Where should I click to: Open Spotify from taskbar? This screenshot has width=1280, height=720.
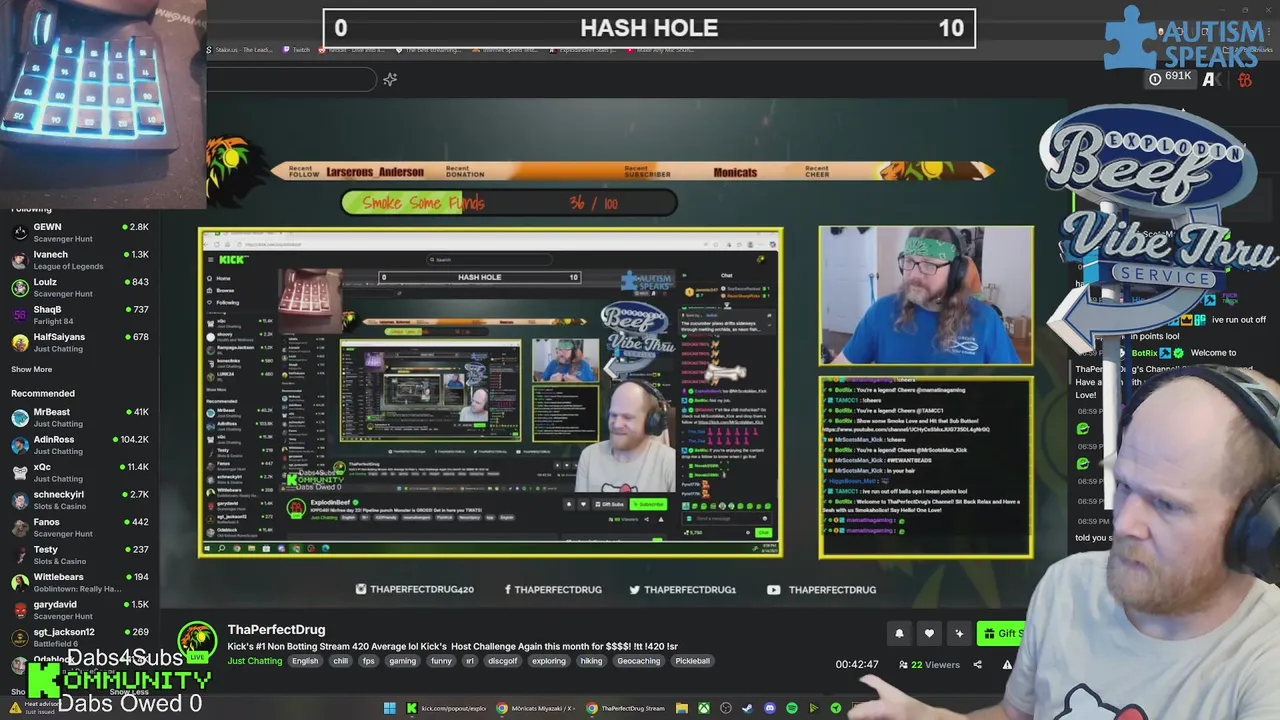(x=792, y=708)
